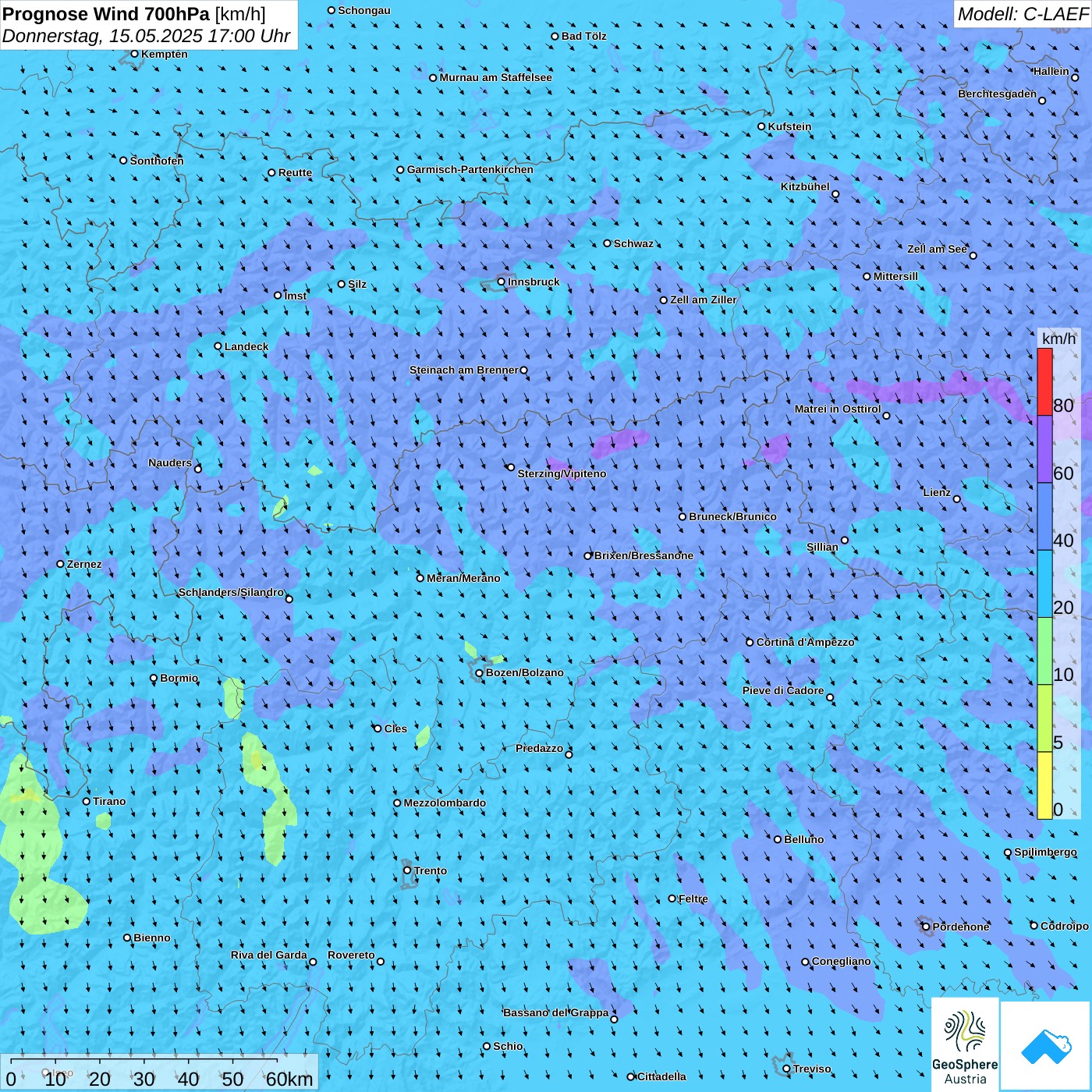Click the 'Riva del Garda' label
1092x1092 pixels.
(x=269, y=955)
